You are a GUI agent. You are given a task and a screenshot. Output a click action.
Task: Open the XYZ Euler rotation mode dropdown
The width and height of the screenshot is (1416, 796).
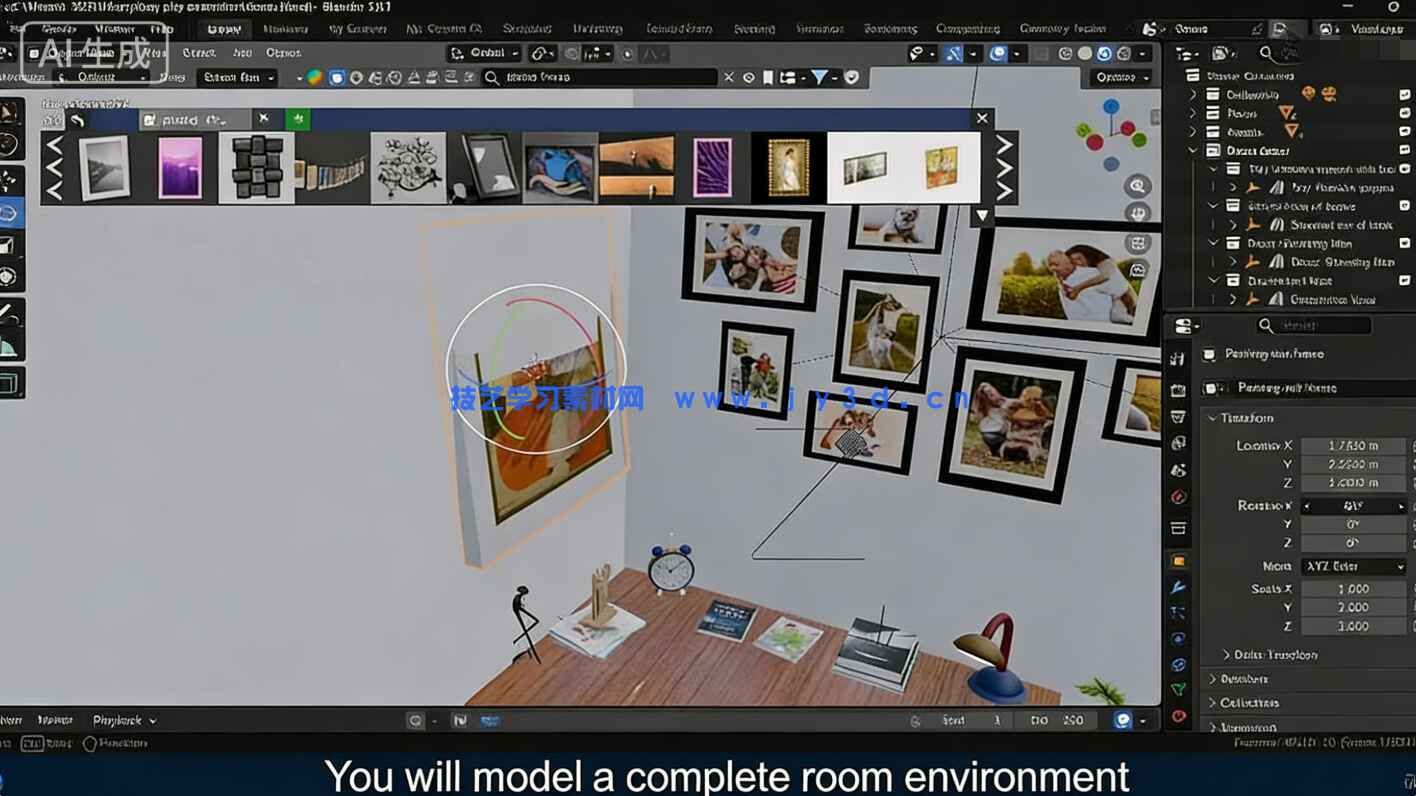1352,566
